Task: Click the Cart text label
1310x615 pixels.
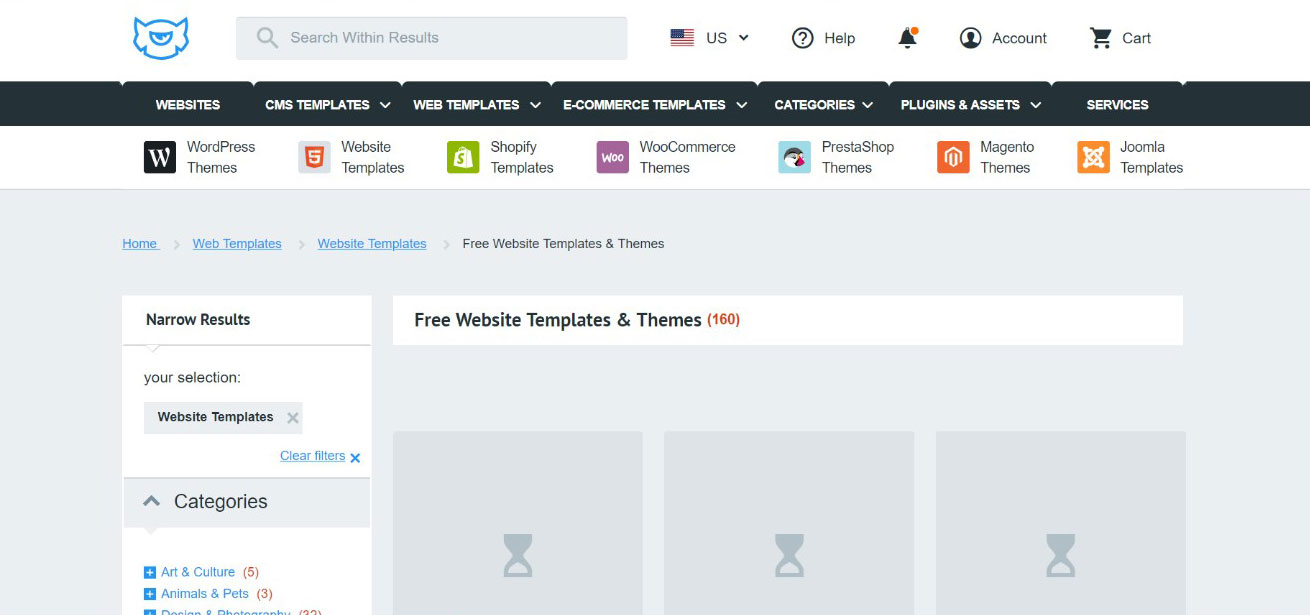Action: coord(1136,38)
